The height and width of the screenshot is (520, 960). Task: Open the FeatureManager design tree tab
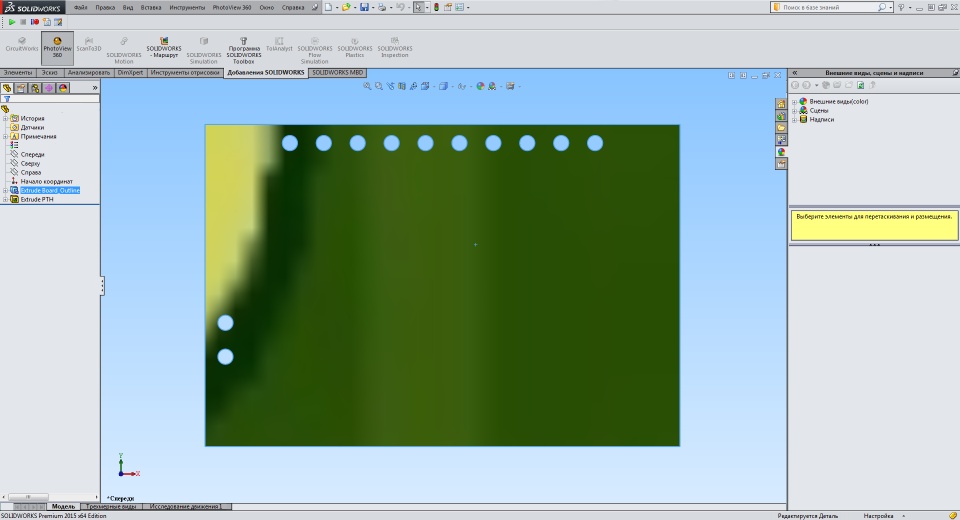click(7, 88)
